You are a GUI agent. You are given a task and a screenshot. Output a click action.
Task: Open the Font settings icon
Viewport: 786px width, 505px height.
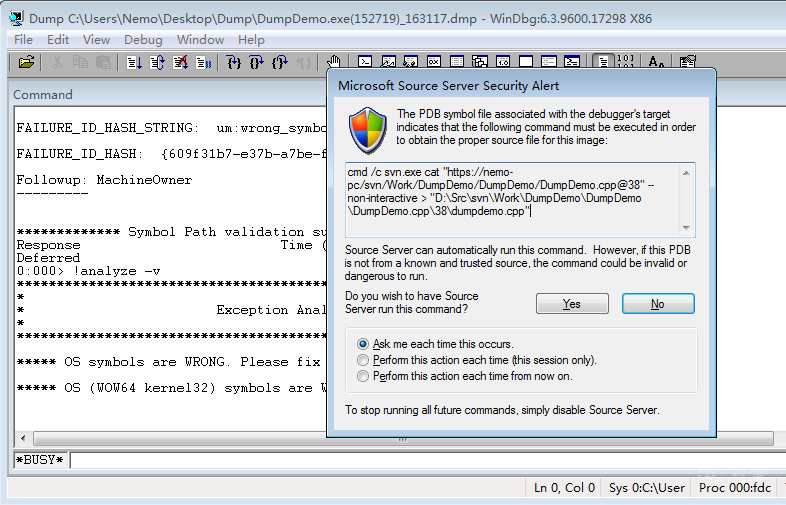pyautogui.click(x=656, y=62)
